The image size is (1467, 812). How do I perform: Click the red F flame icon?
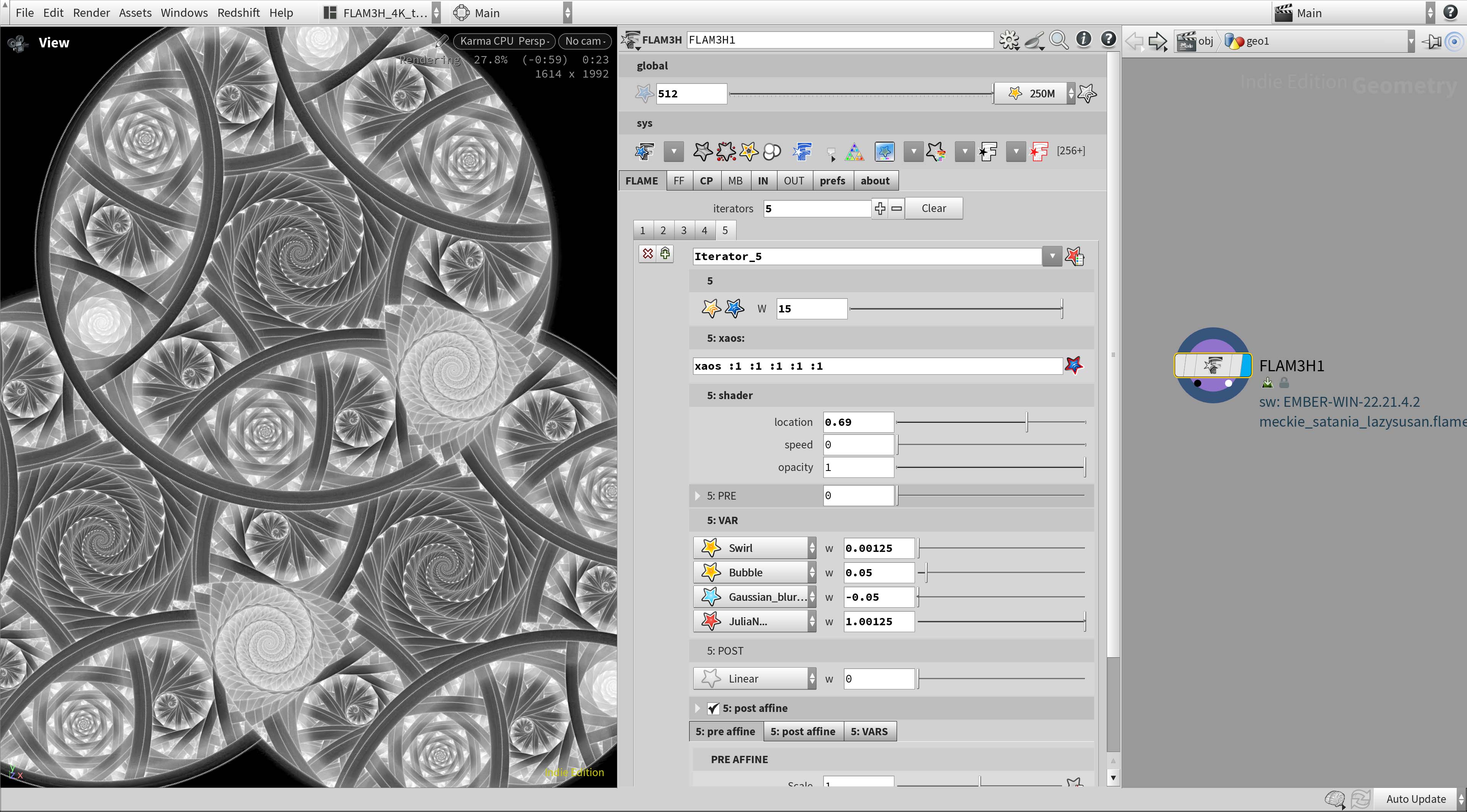[x=1039, y=152]
